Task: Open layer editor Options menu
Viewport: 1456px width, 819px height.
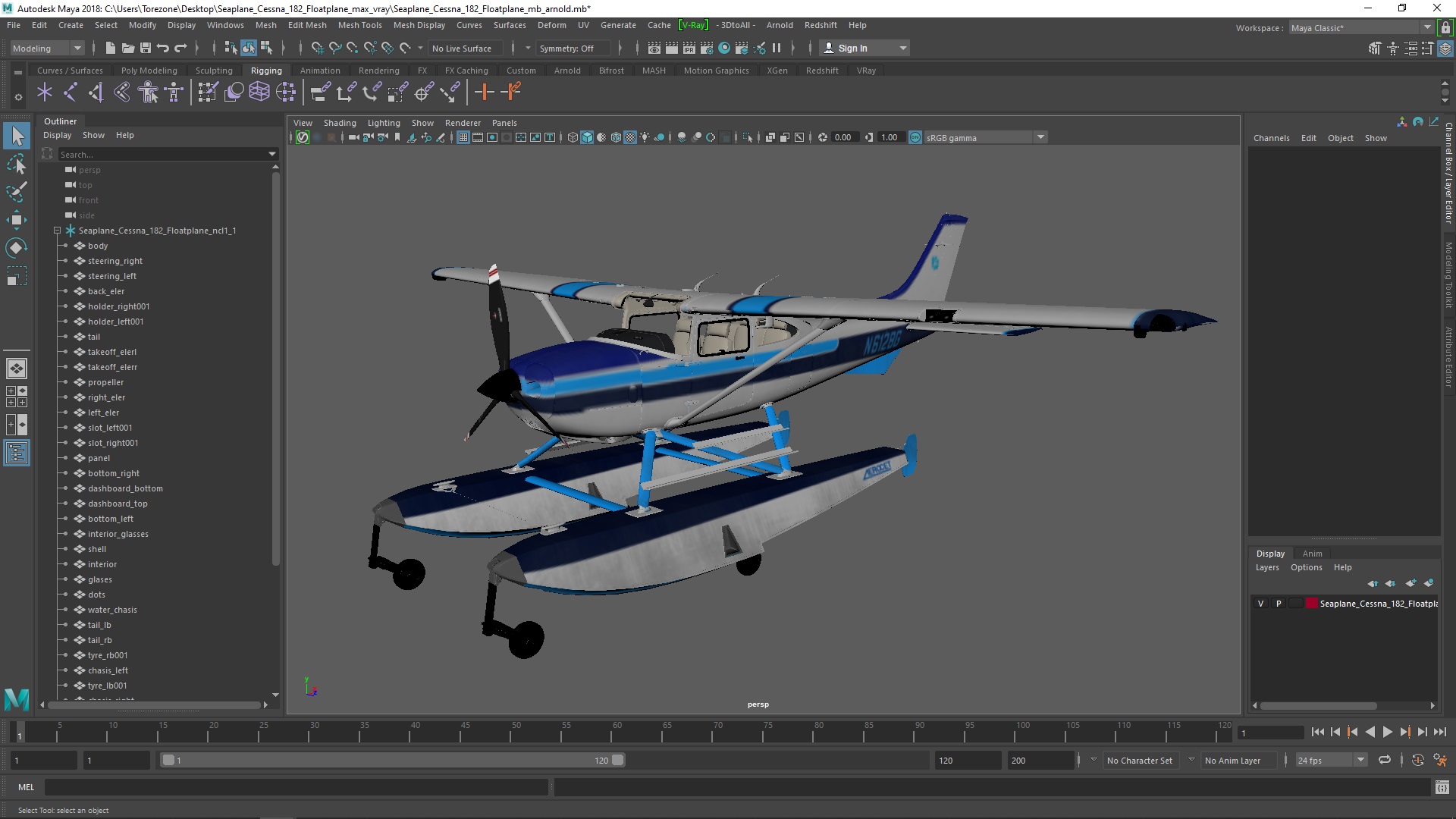Action: (1306, 567)
